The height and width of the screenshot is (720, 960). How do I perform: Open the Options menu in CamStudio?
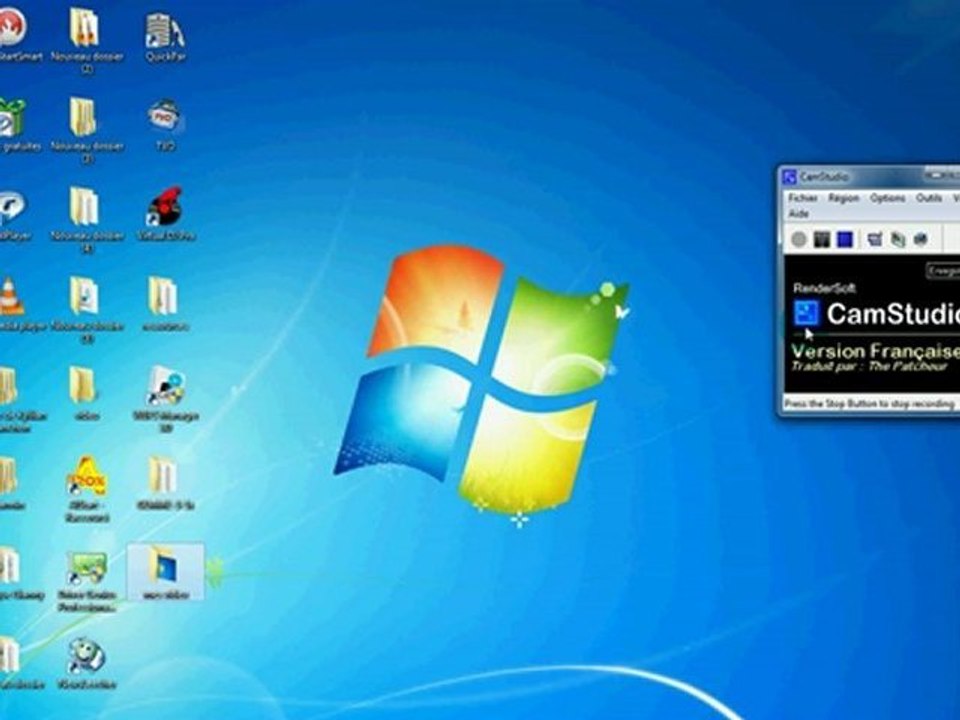(x=888, y=198)
